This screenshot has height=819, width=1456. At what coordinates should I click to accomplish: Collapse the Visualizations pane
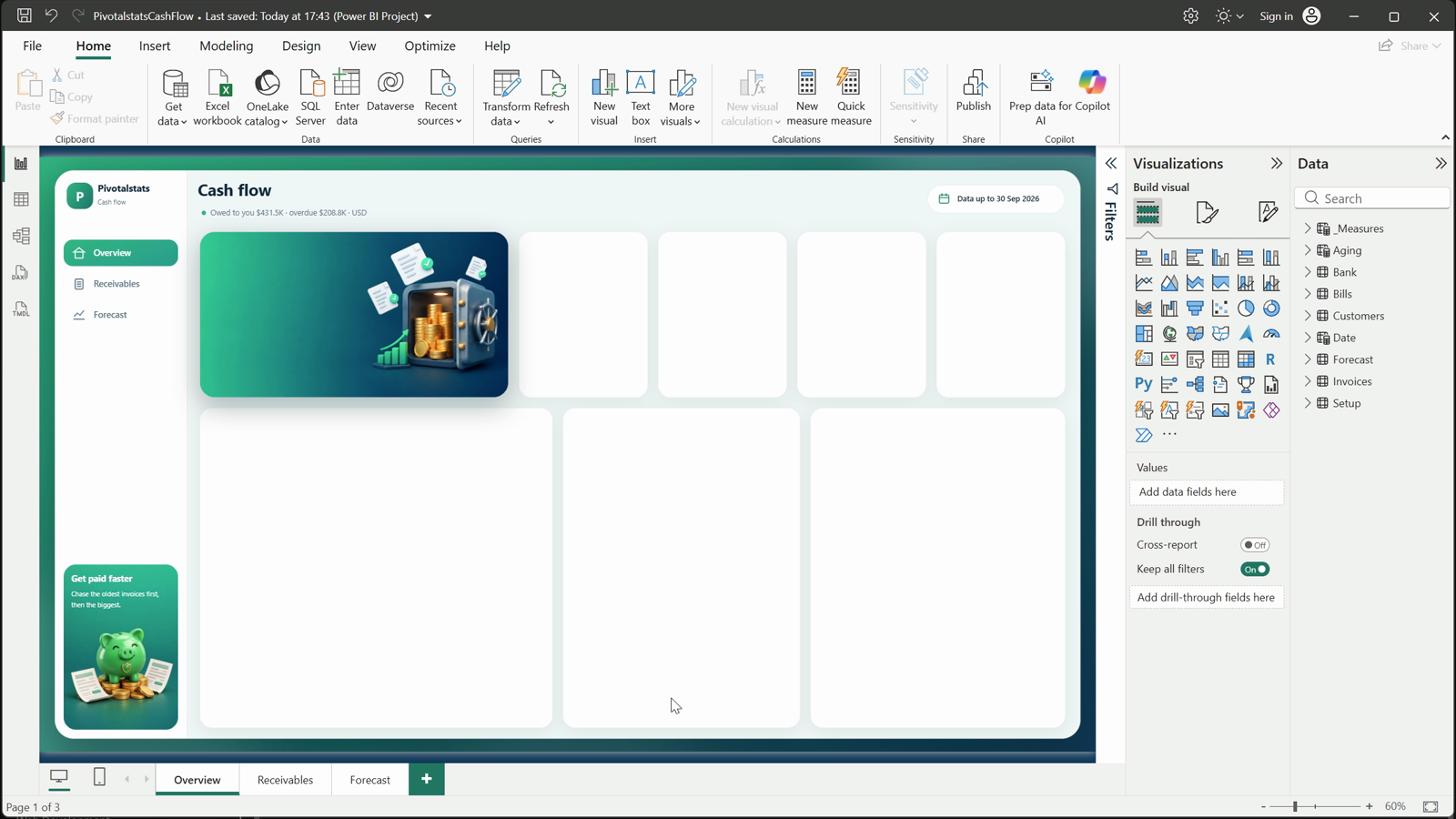(x=1277, y=164)
